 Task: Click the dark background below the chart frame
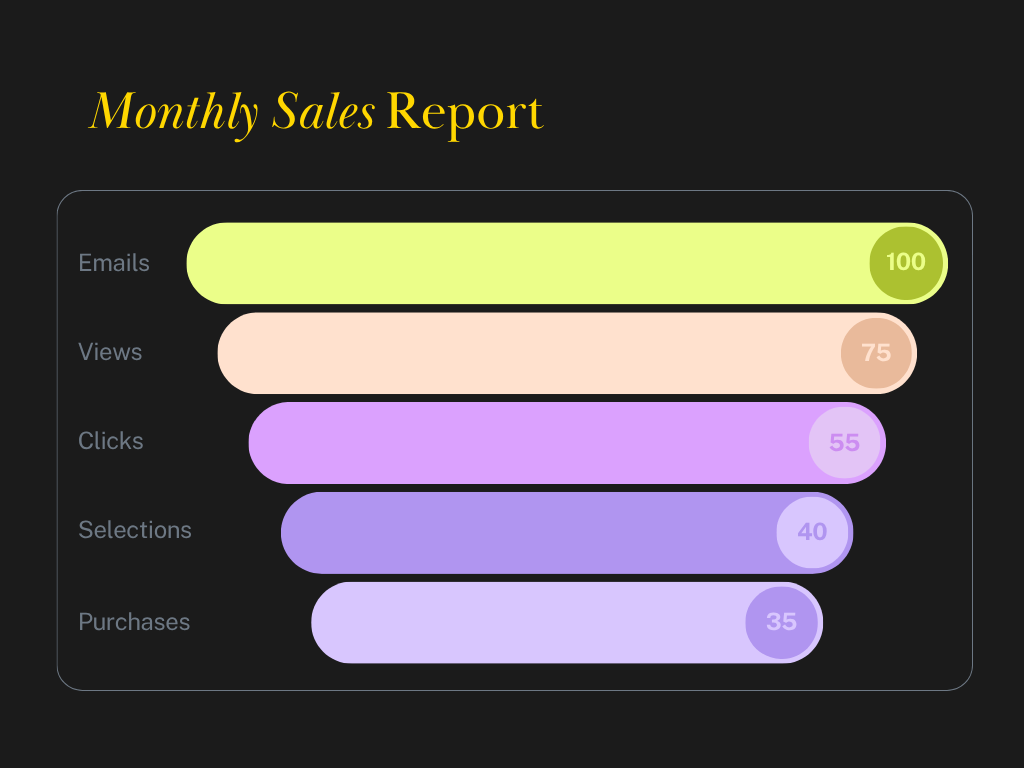click(514, 730)
